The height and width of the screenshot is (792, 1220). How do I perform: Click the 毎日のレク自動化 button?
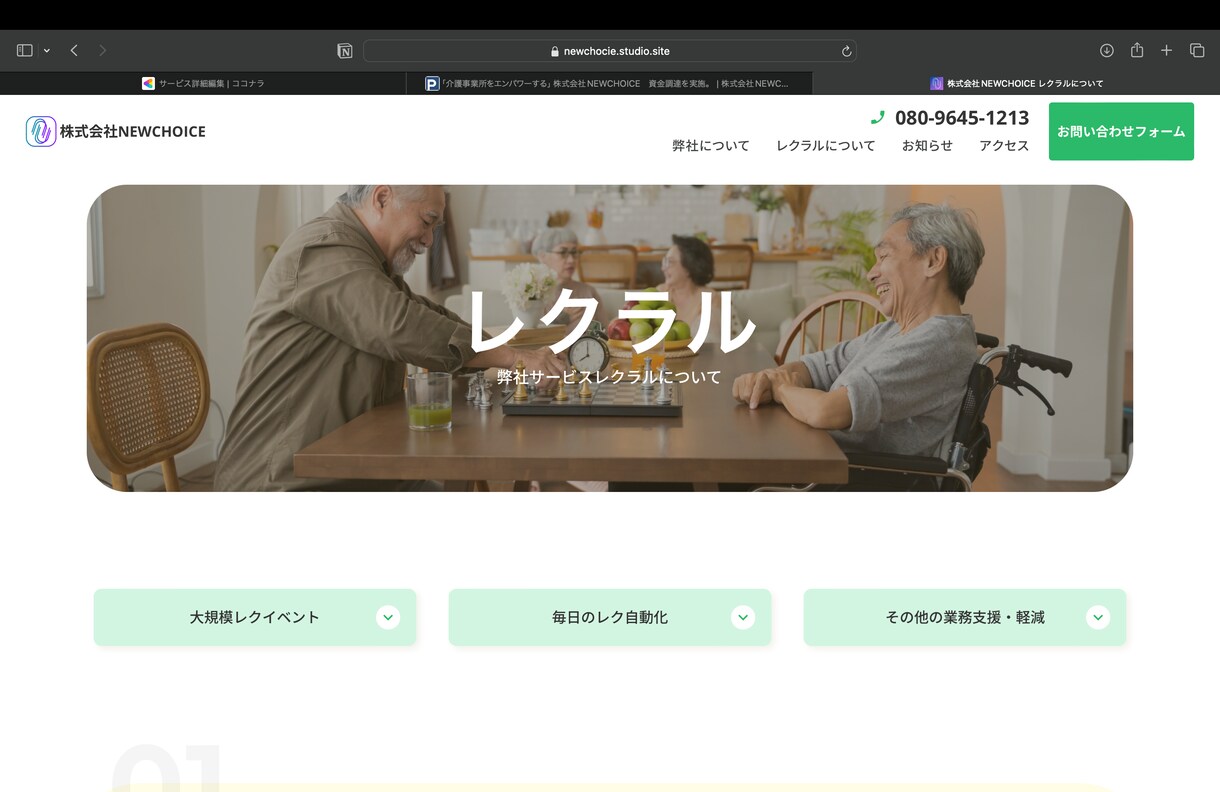pos(610,617)
